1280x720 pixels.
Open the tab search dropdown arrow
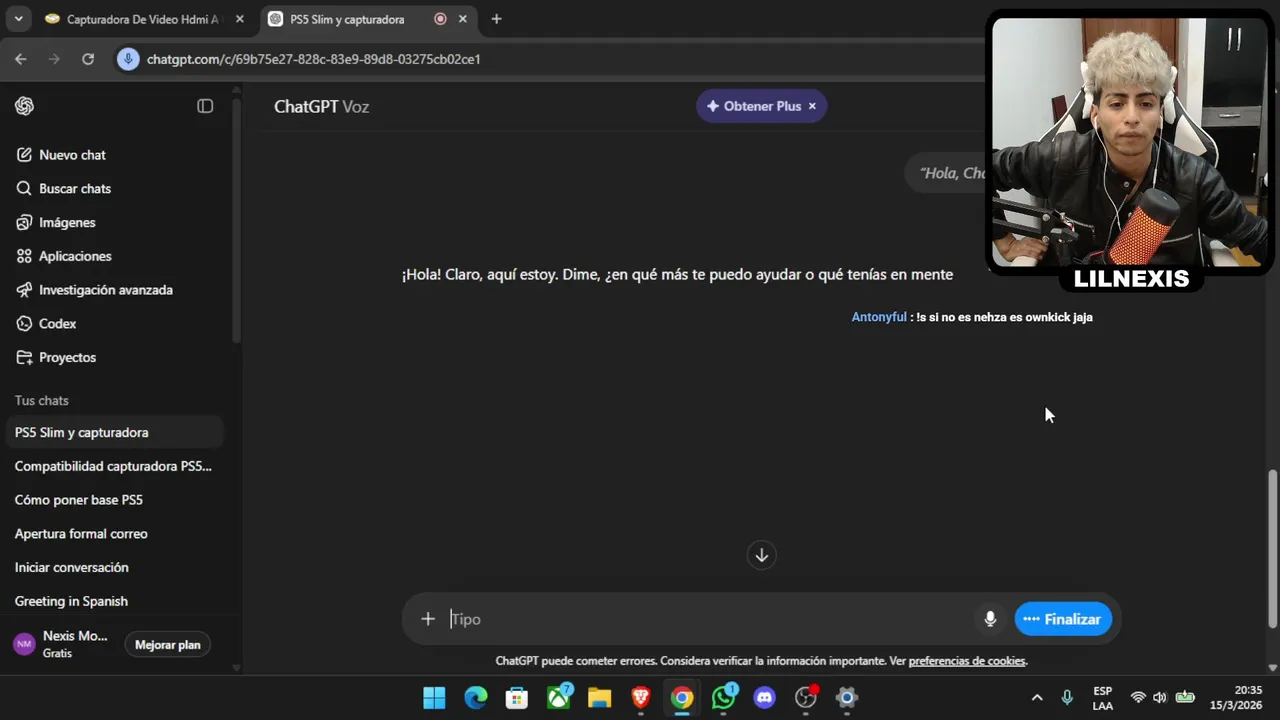18,19
